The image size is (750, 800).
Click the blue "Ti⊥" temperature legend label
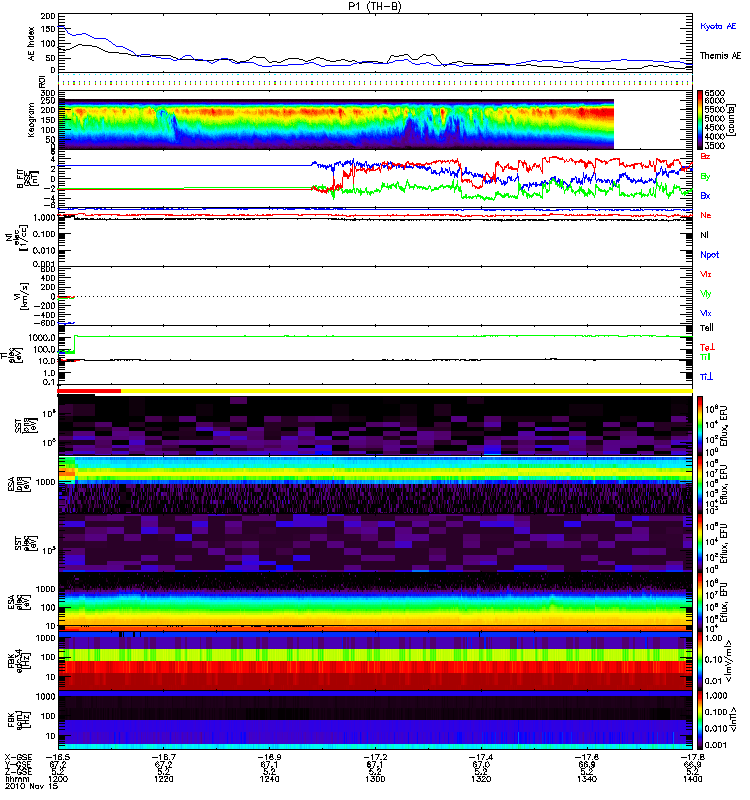[x=706, y=377]
